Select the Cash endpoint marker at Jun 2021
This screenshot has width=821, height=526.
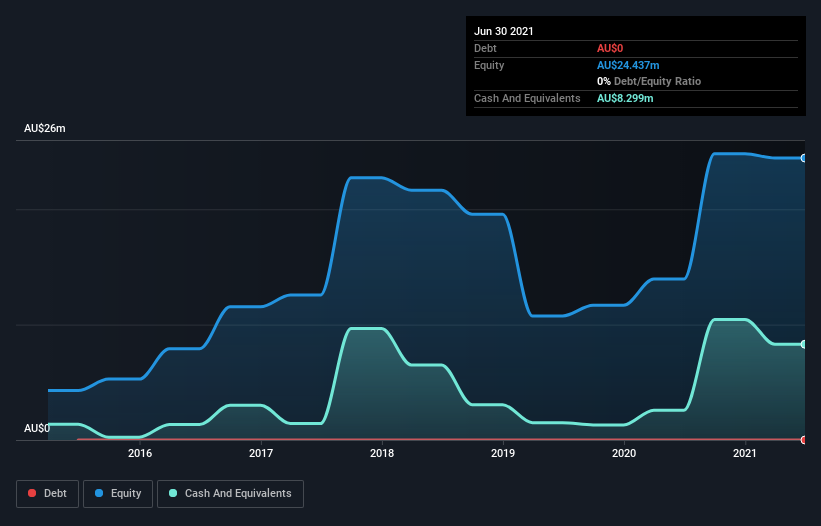pyautogui.click(x=804, y=344)
